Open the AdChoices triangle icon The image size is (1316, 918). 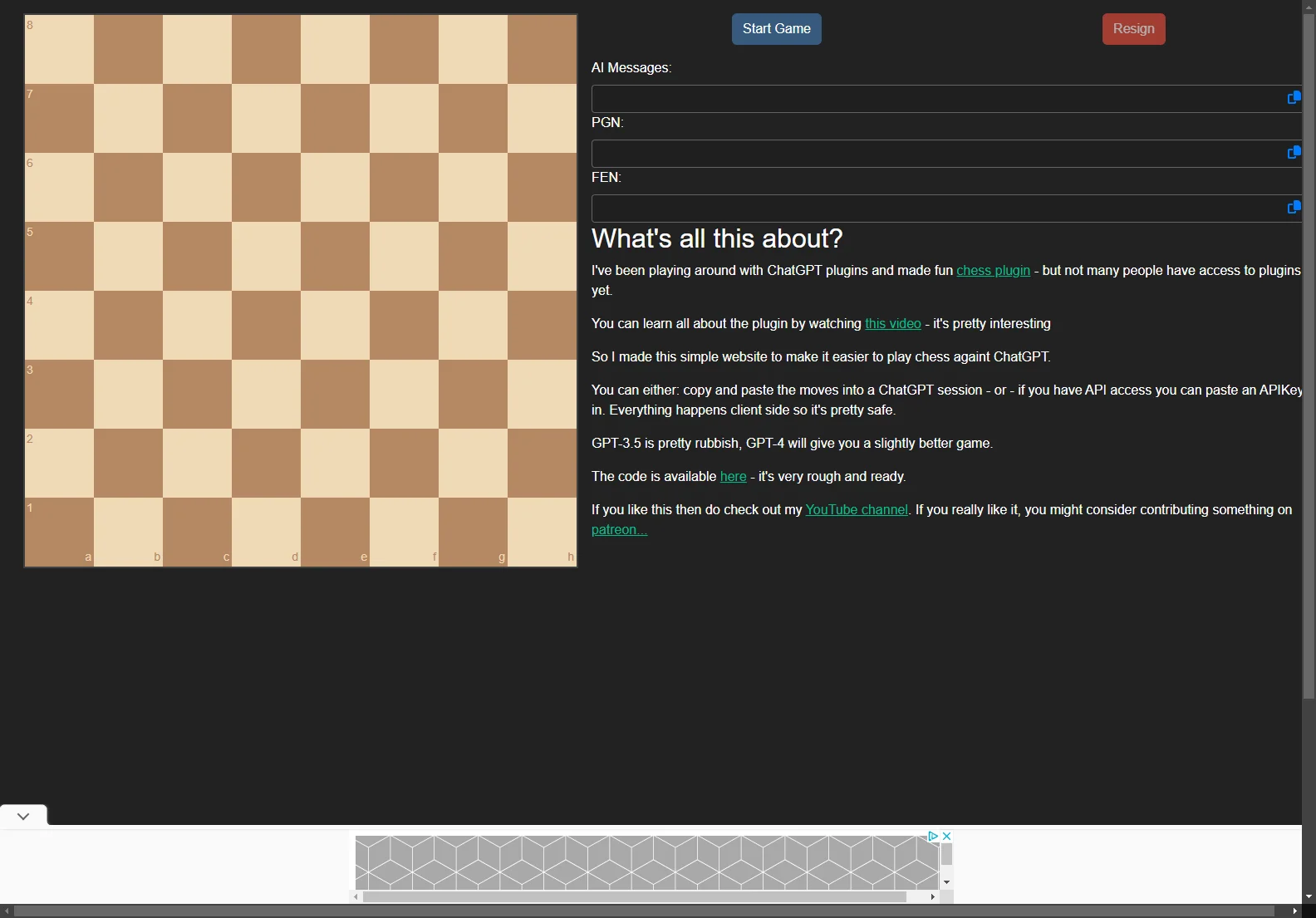pyautogui.click(x=933, y=836)
